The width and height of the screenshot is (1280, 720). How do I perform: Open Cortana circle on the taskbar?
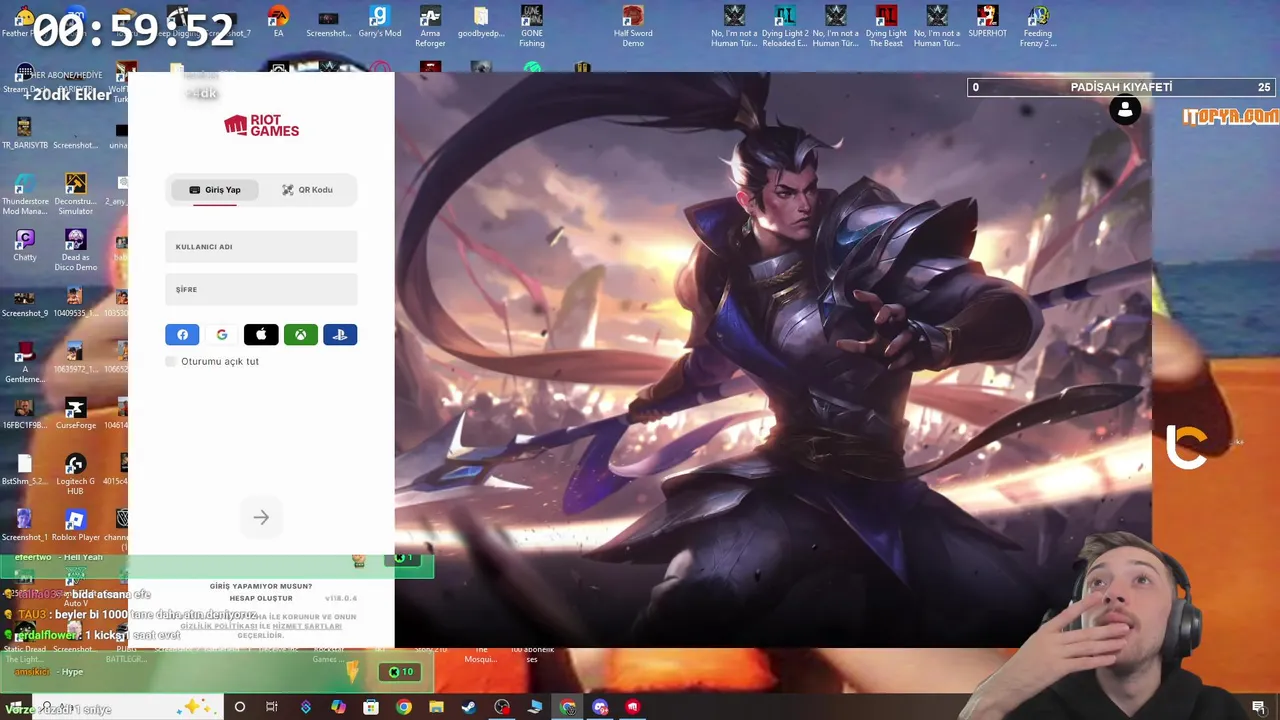[239, 707]
